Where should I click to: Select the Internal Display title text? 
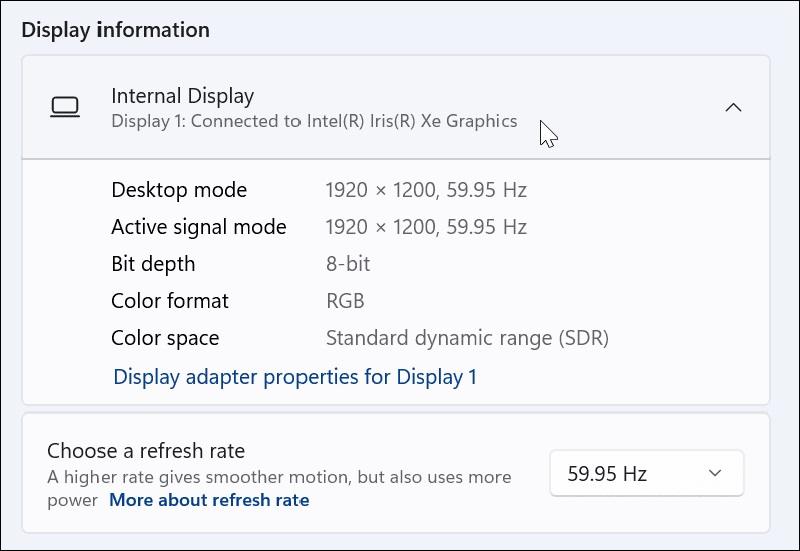pos(182,96)
